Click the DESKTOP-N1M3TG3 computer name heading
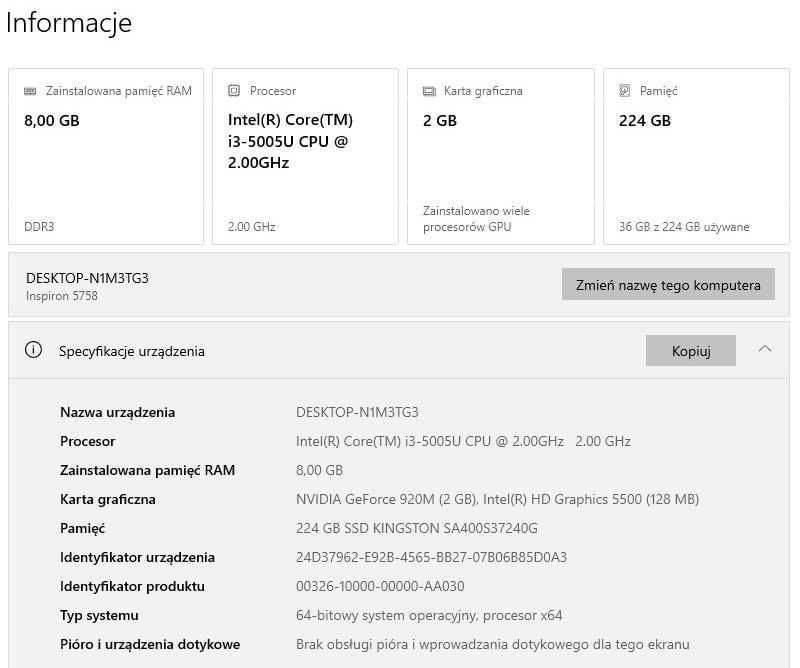Screen dimensions: 800x668 (x=87, y=278)
